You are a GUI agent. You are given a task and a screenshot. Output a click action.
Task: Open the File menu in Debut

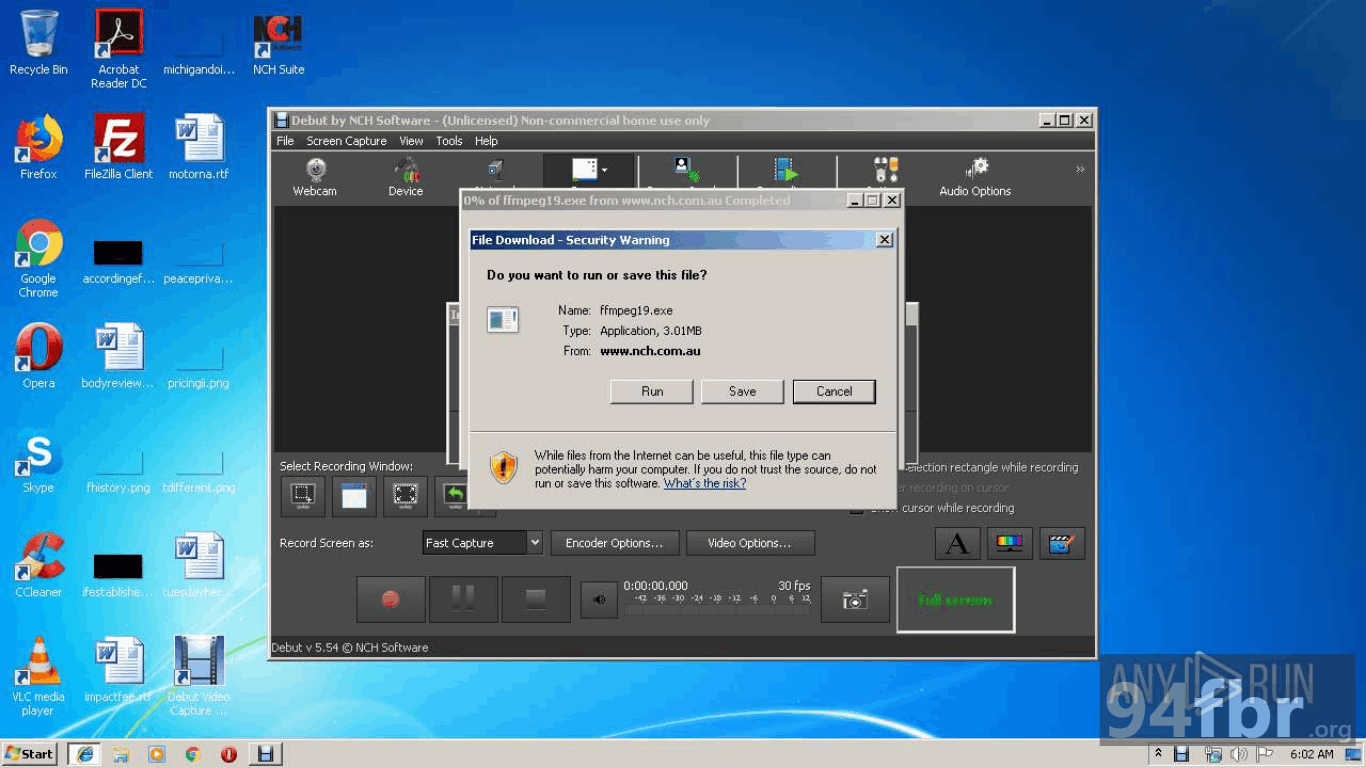pos(285,141)
